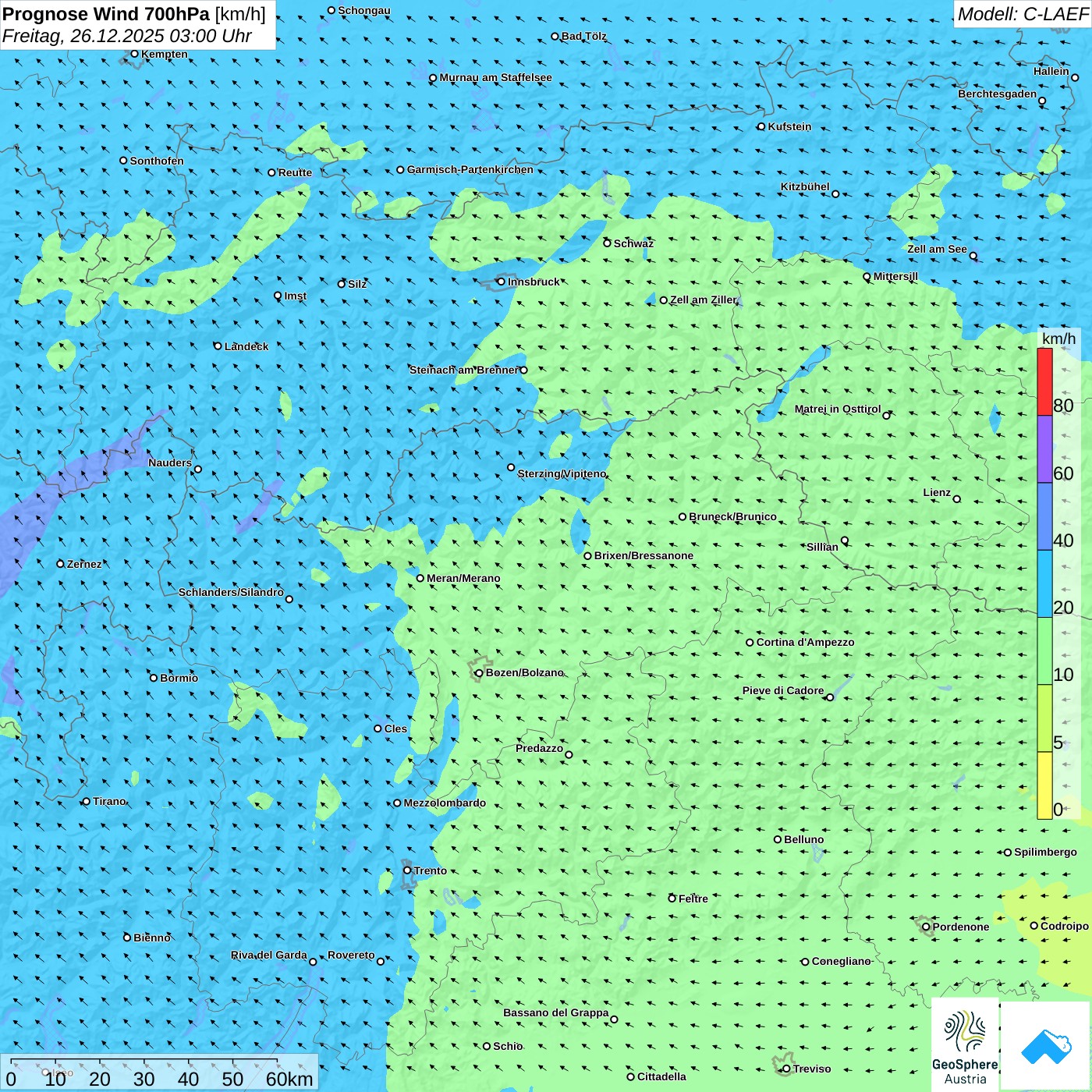Click the 'Spilimbergo' label
Image resolution: width=1092 pixels, height=1092 pixels.
coord(1045,852)
